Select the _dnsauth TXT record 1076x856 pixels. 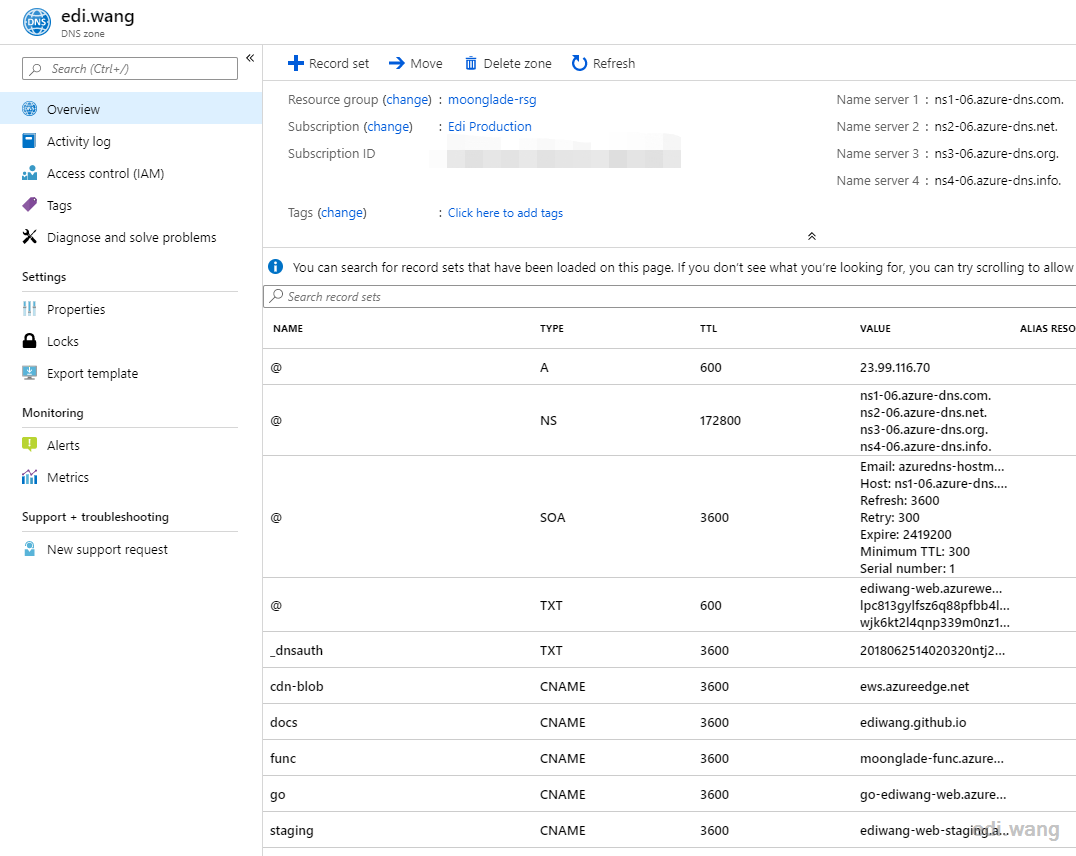[x=669, y=650]
